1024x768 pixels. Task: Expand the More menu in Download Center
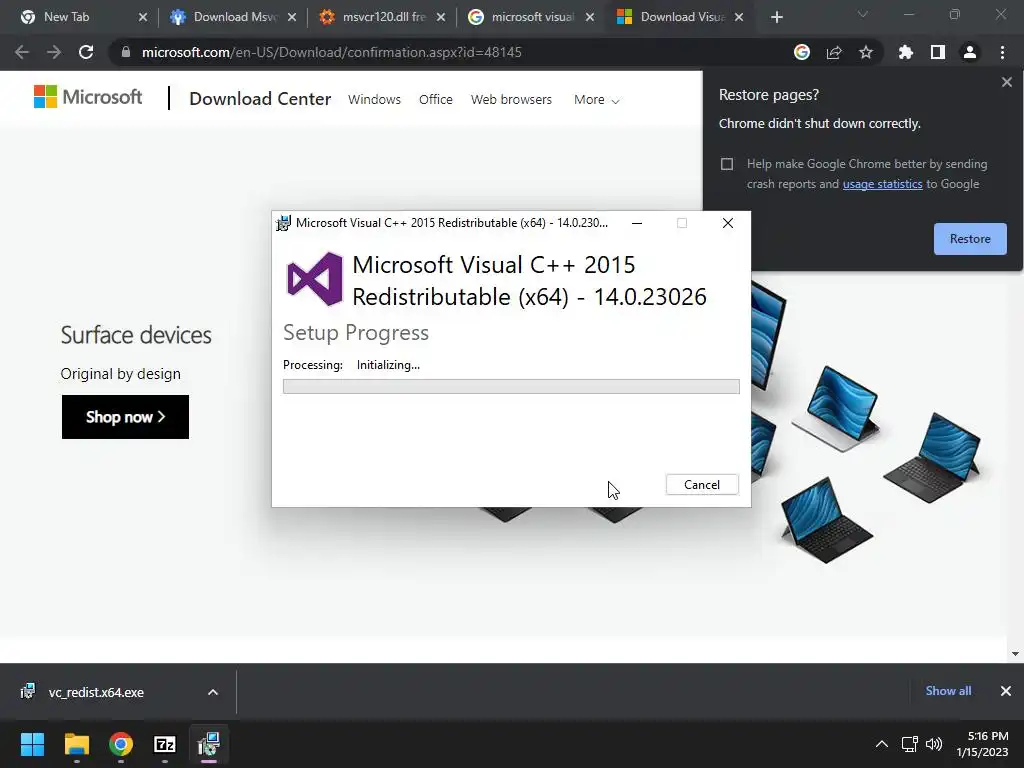pyautogui.click(x=596, y=100)
